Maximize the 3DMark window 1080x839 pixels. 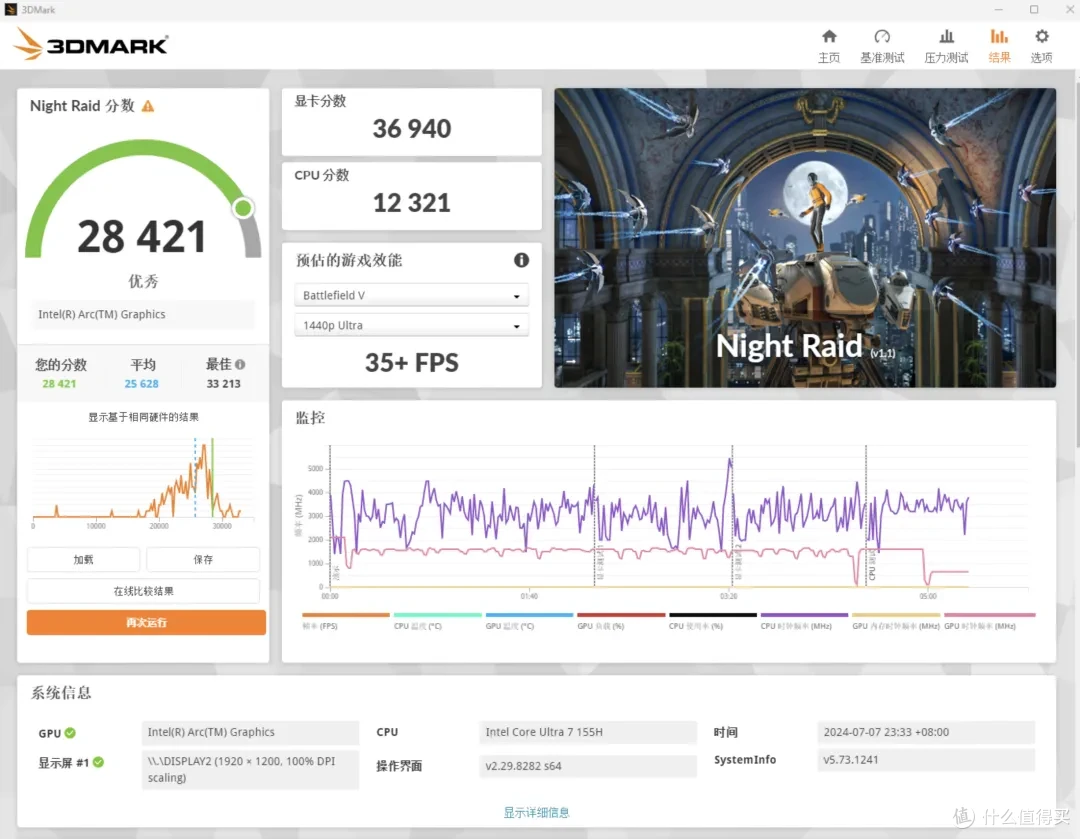(x=1034, y=9)
